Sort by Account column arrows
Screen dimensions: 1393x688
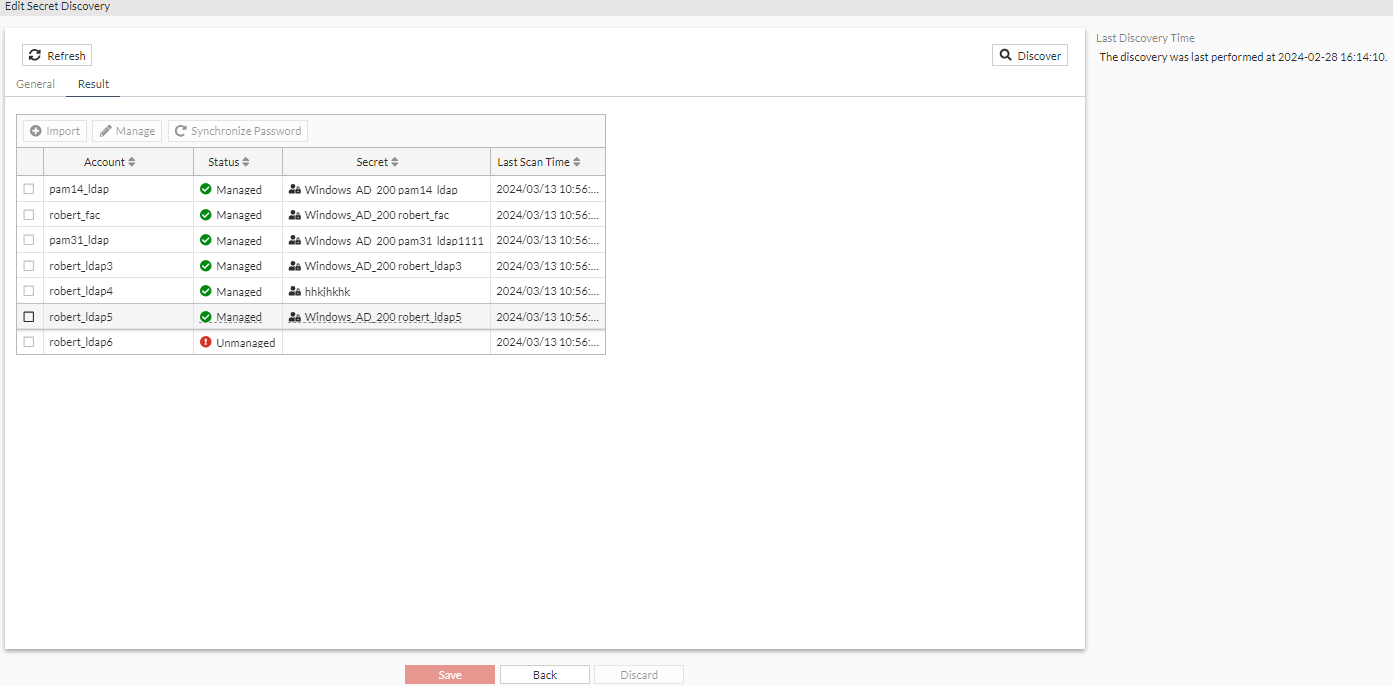pyautogui.click(x=131, y=162)
